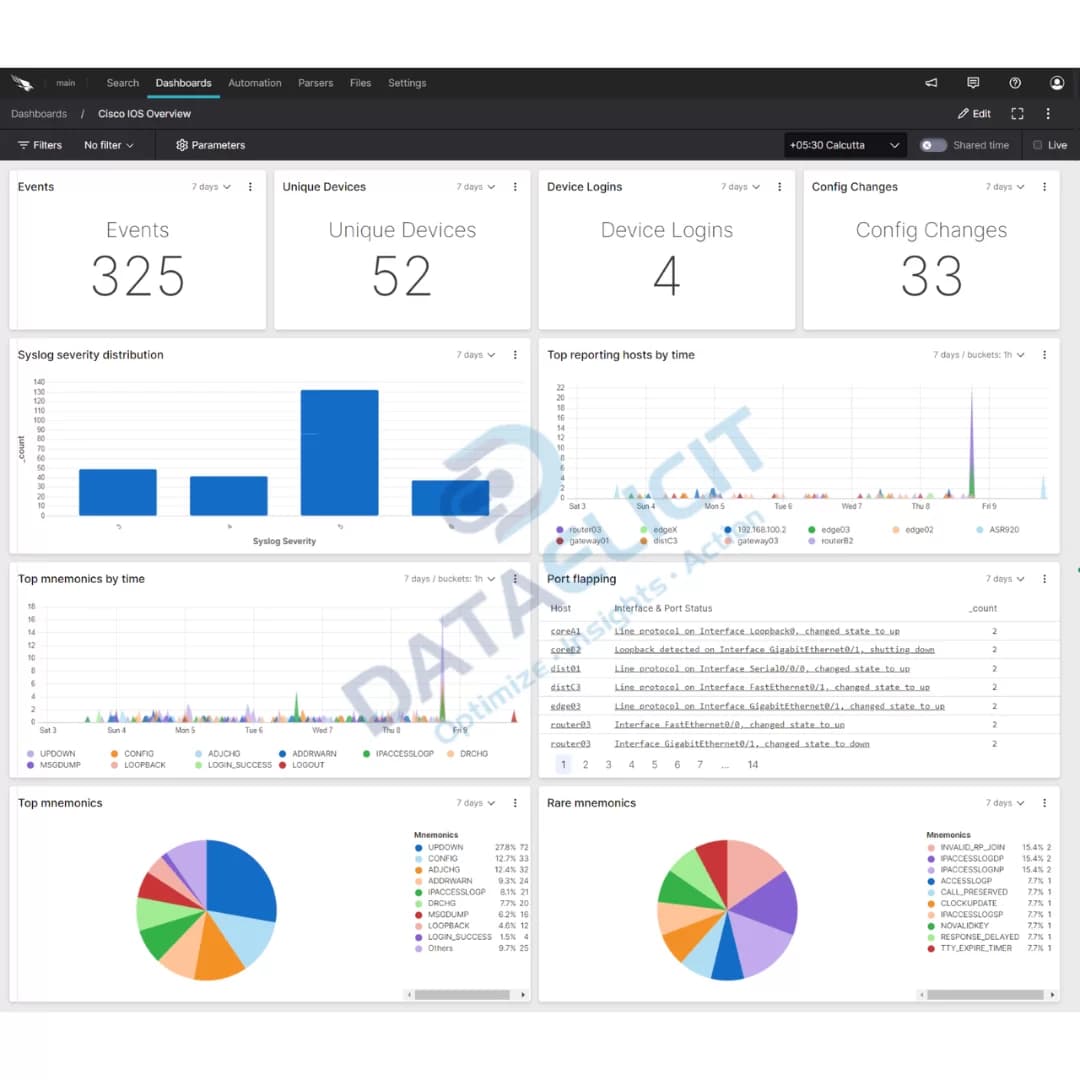Screen dimensions: 1080x1080
Task: Open the Events widget options menu
Action: pyautogui.click(x=250, y=187)
